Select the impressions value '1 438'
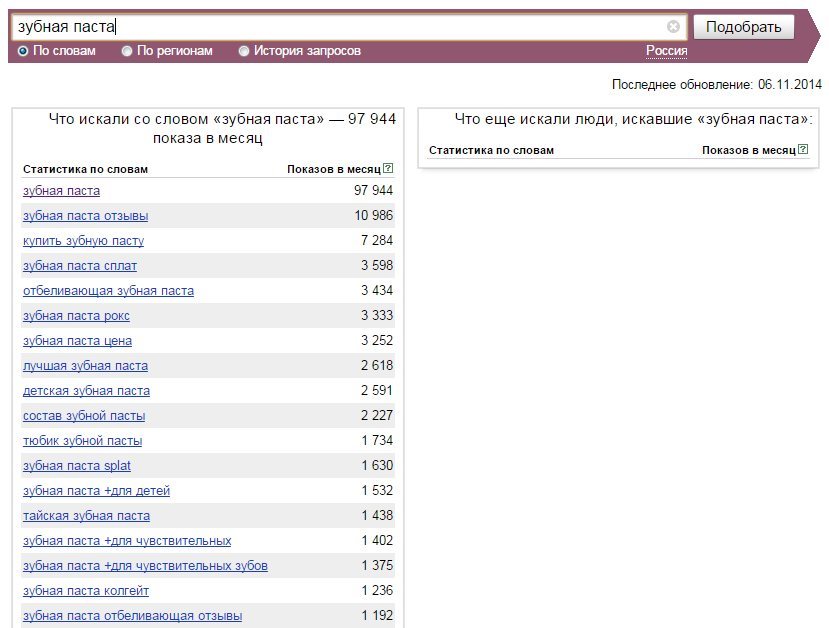Viewport: 829px width, 628px height. pos(377,515)
